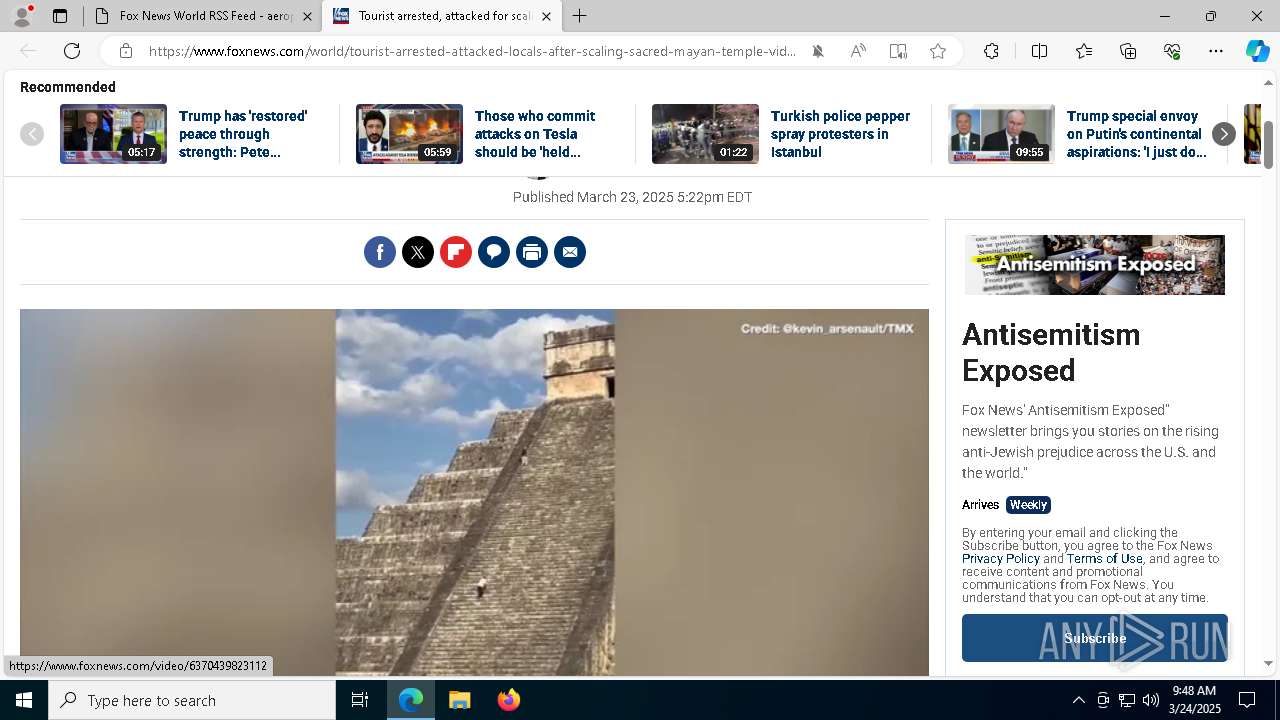Image resolution: width=1280 pixels, height=720 pixels.
Task: Open Favorites list
Action: pos(1084,51)
